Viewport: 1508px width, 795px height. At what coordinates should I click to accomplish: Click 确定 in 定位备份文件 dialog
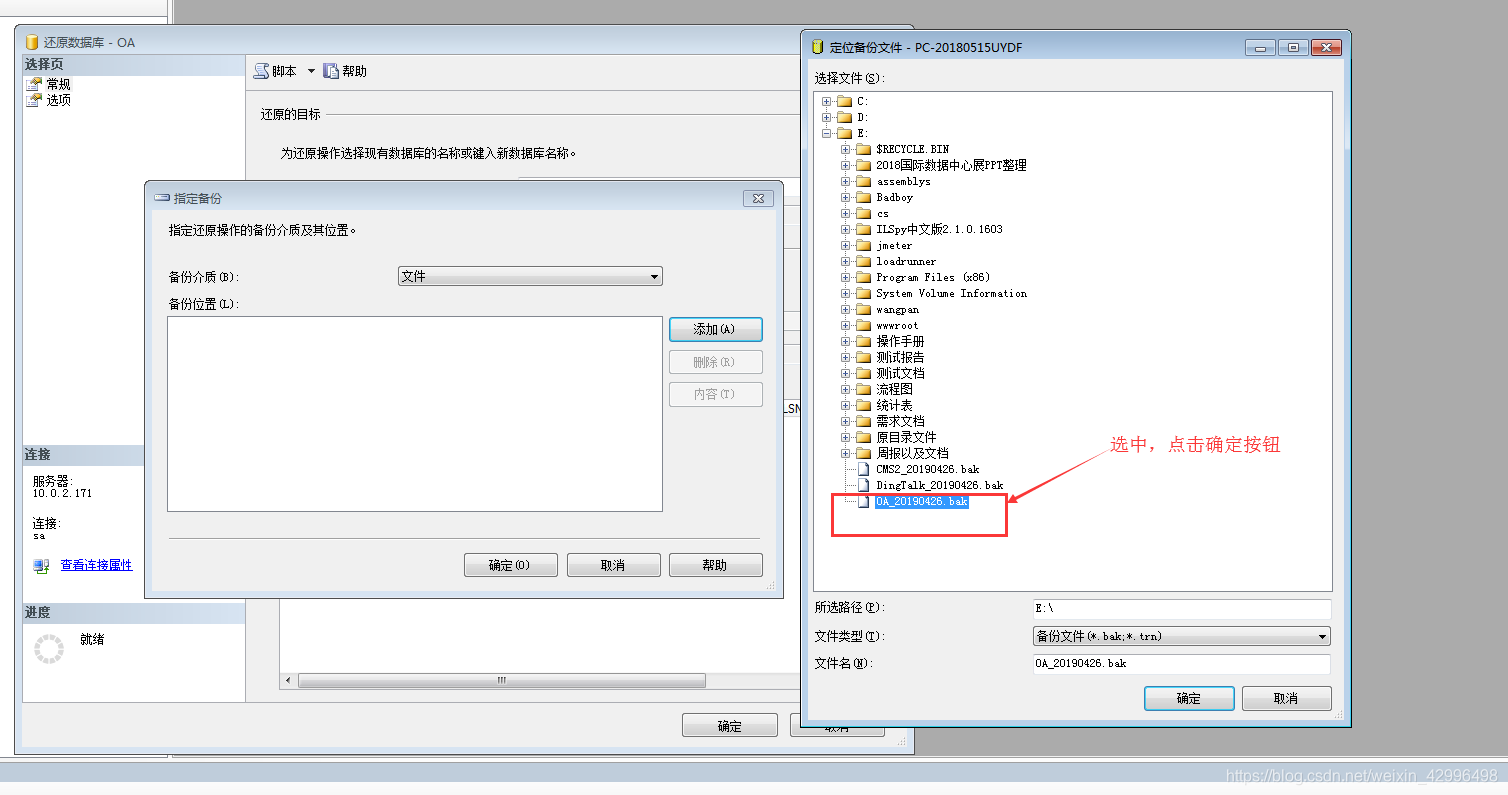click(x=1189, y=698)
